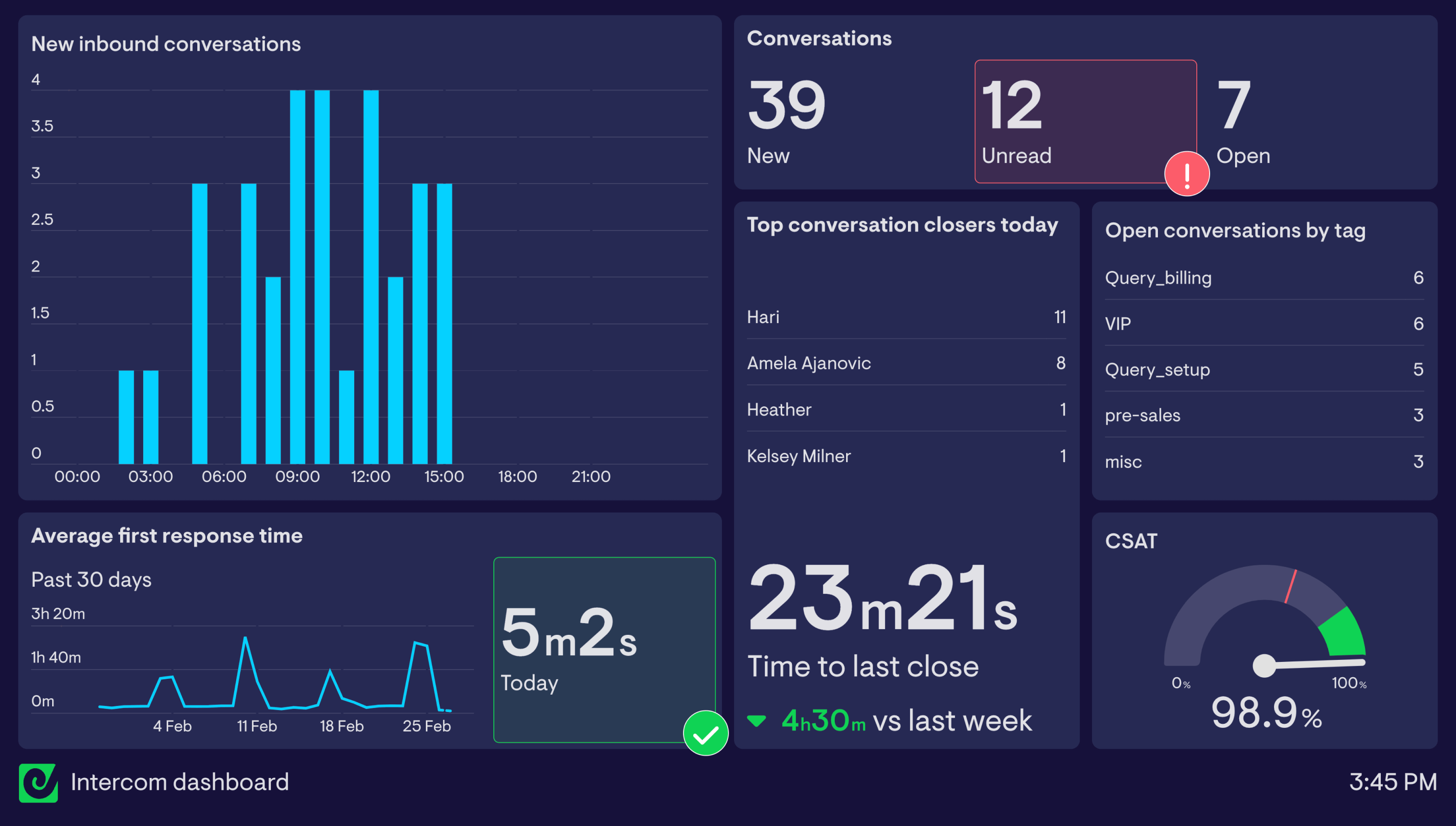Click the 100% label on CSAT gauge
This screenshot has height=826, width=1456.
click(1349, 683)
